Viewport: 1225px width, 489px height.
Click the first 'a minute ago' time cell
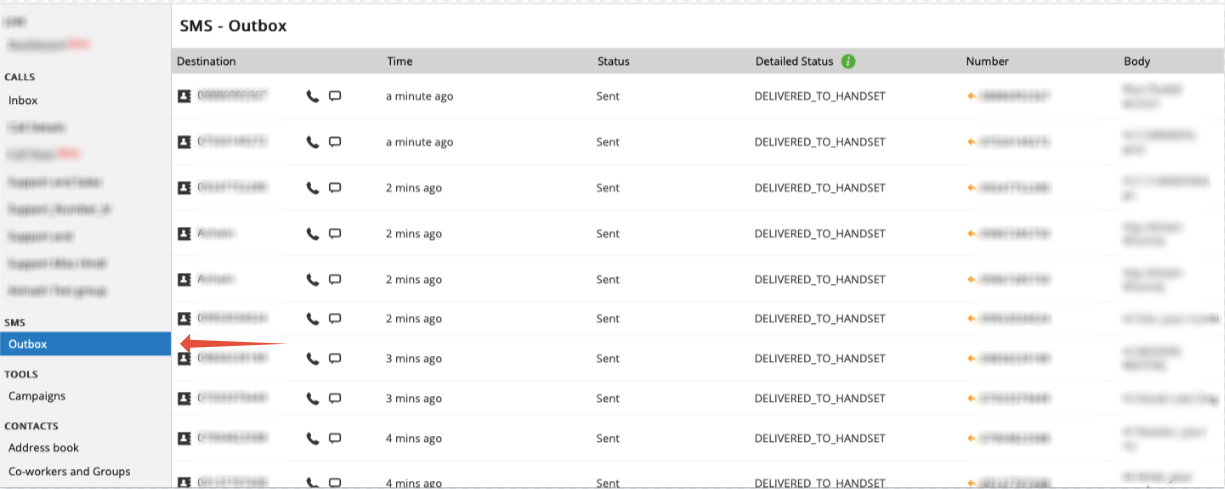pyautogui.click(x=419, y=96)
